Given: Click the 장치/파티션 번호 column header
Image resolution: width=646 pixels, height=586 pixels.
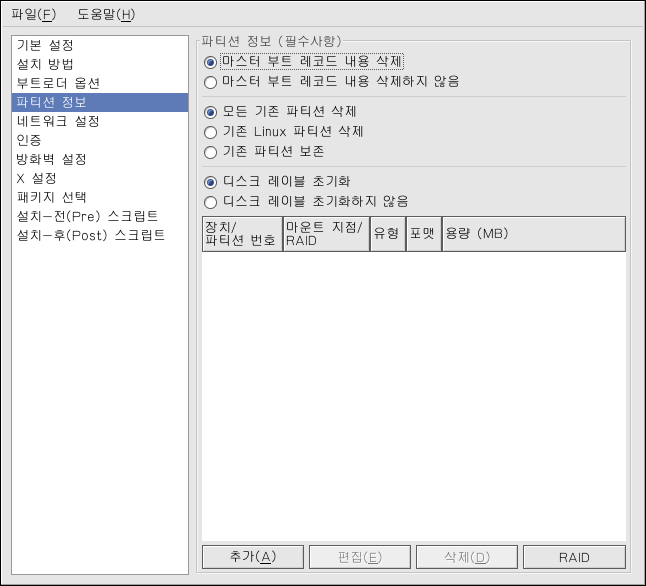Looking at the screenshot, I should pyautogui.click(x=241, y=234).
